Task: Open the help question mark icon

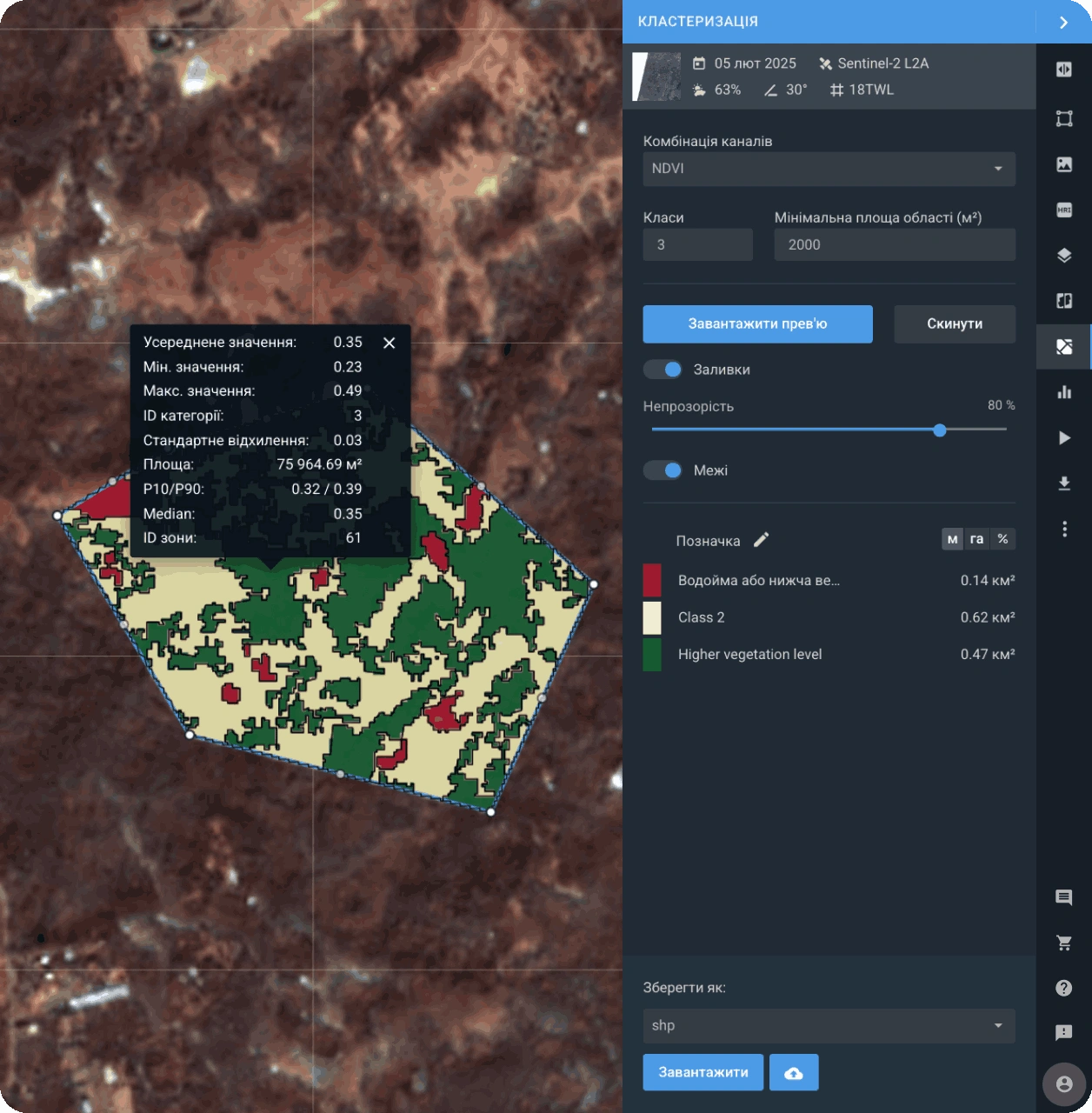Action: (x=1063, y=988)
